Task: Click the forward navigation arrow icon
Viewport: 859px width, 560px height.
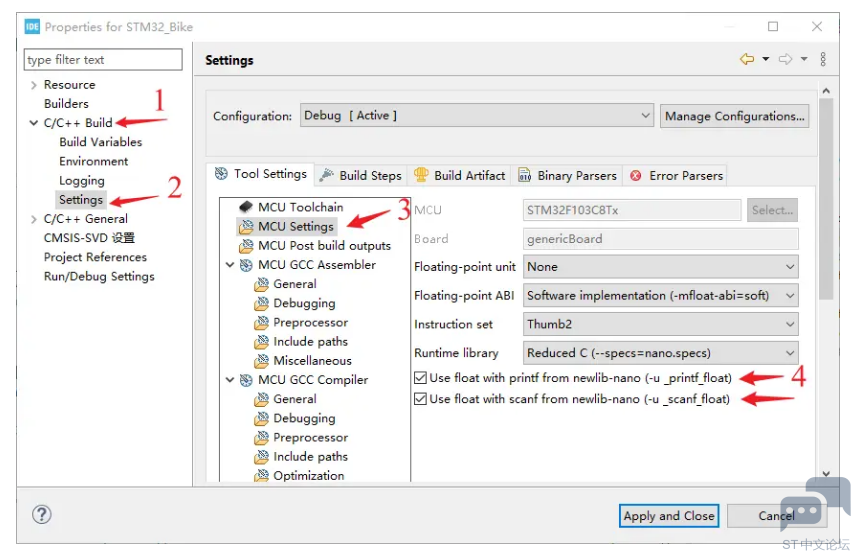Action: pos(785,59)
